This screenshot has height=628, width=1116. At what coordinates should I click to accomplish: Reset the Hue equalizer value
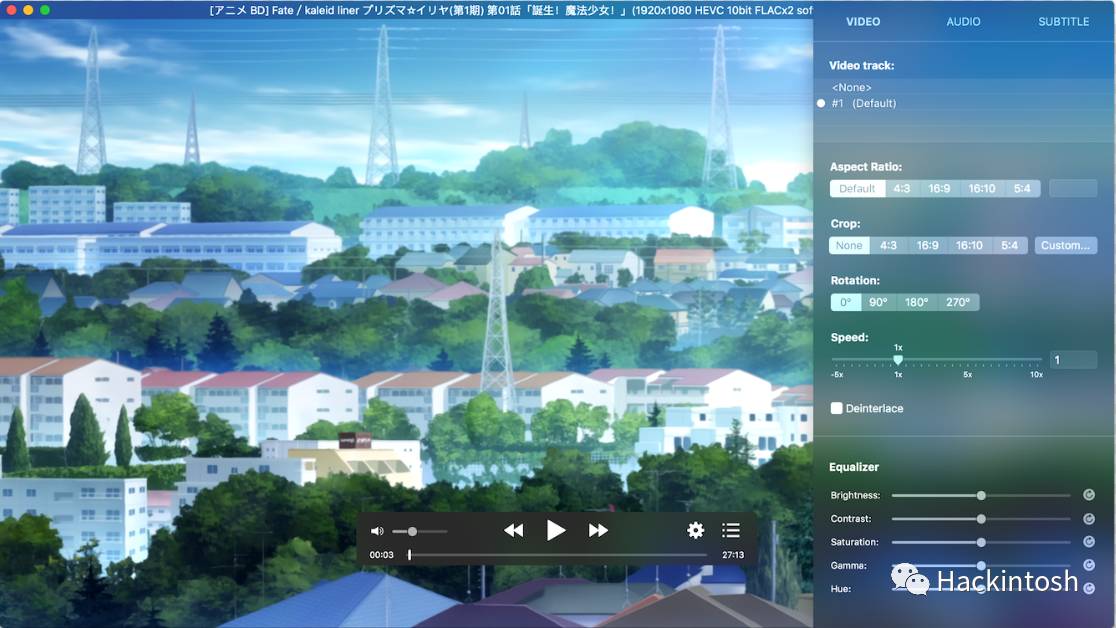coord(1088,588)
